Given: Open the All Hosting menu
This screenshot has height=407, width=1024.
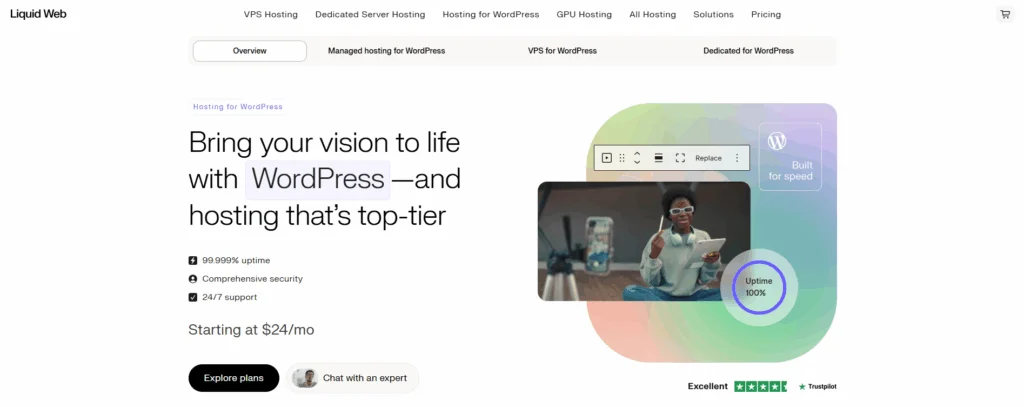Looking at the screenshot, I should [652, 14].
